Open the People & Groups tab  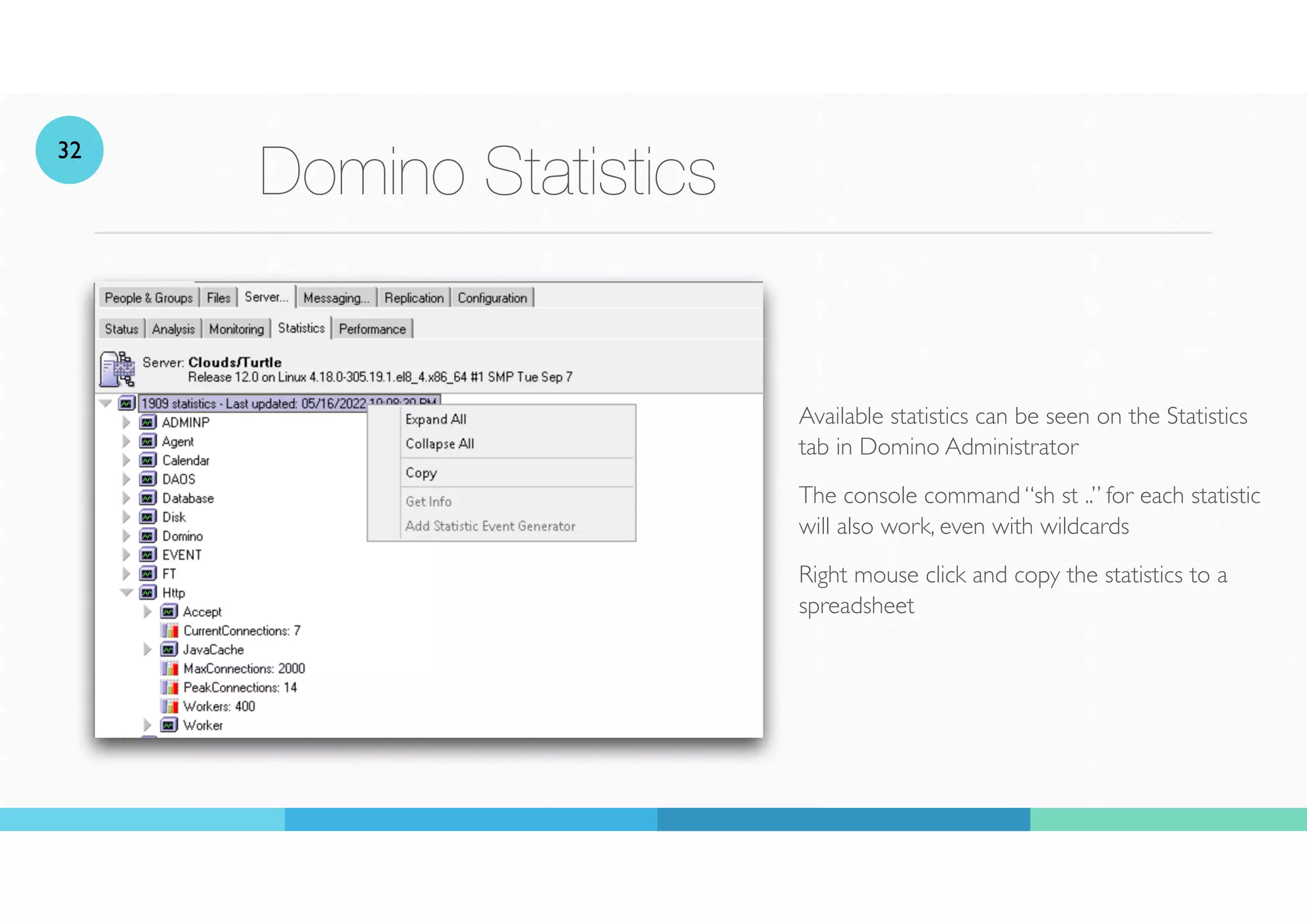pos(148,298)
